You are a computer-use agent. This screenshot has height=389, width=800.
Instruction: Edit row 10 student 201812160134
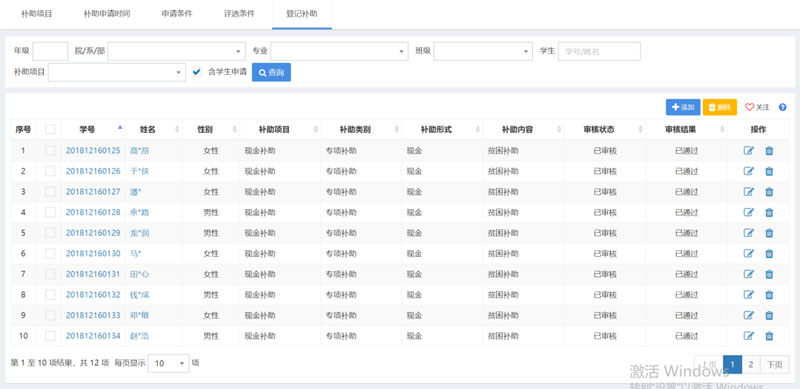(748, 336)
